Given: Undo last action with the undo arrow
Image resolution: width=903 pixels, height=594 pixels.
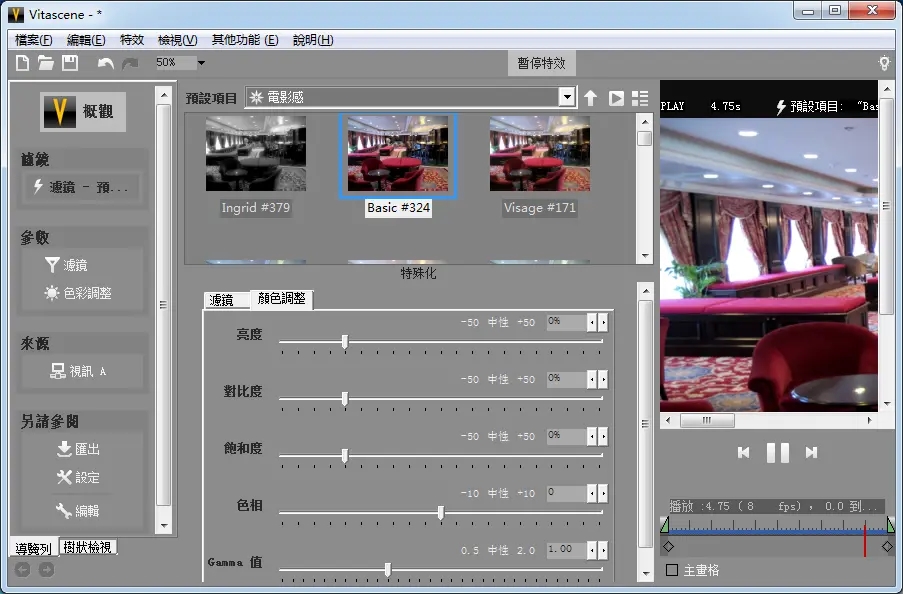Looking at the screenshot, I should [x=105, y=63].
